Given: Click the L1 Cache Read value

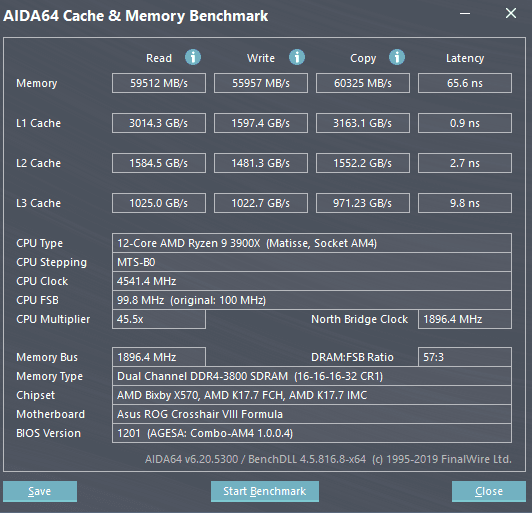Looking at the screenshot, I should pos(159,123).
